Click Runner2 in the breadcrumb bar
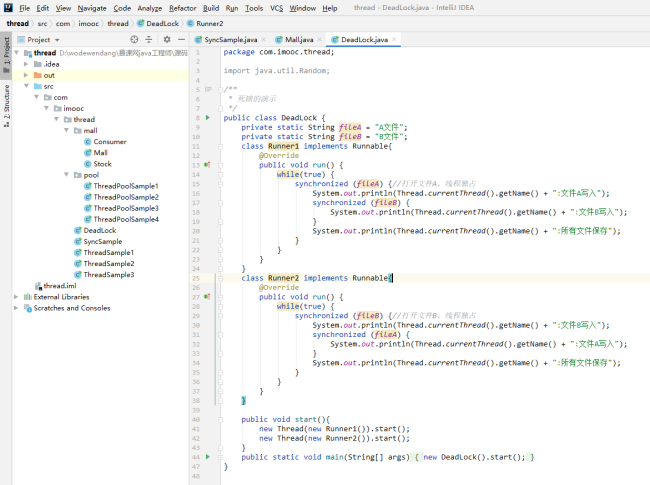The height and width of the screenshot is (485, 650). (209, 22)
